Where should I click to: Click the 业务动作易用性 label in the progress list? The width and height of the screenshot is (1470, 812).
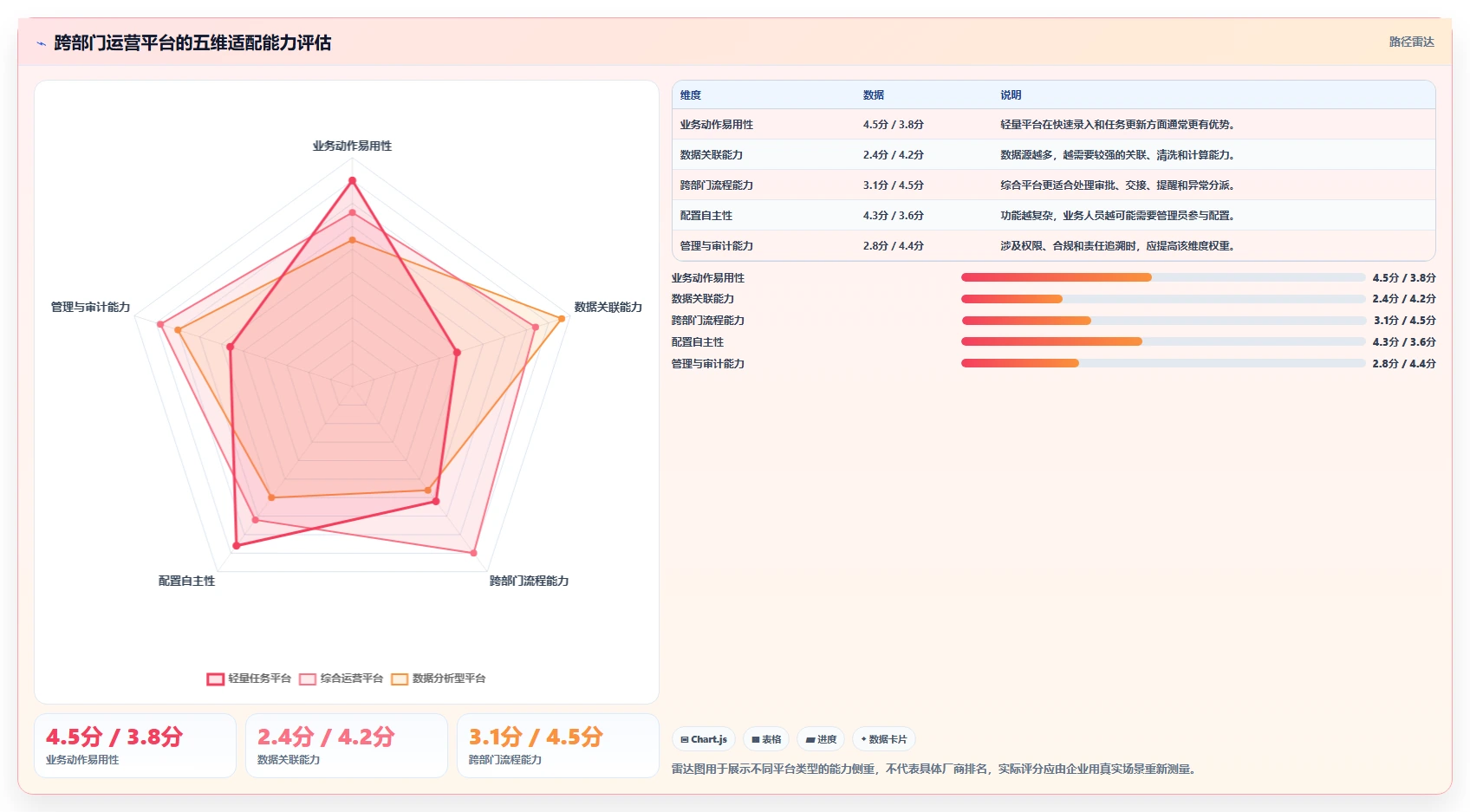pyautogui.click(x=707, y=278)
